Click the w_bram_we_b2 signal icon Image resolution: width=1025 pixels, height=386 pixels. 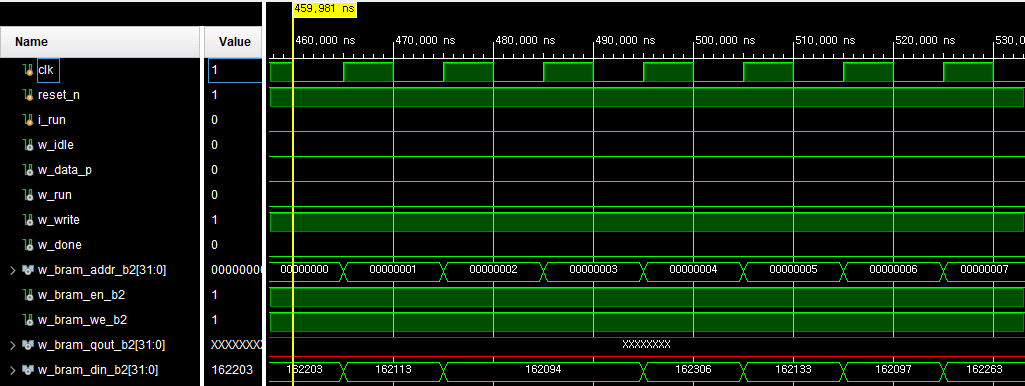pyautogui.click(x=27, y=320)
